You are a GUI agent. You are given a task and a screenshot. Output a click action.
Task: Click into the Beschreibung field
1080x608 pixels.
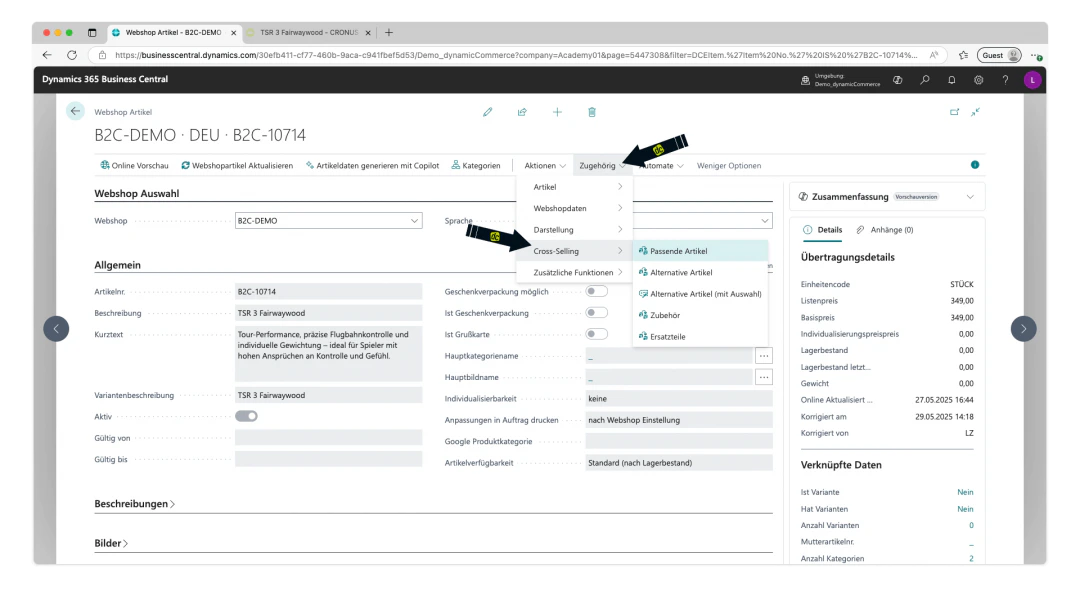tap(329, 313)
